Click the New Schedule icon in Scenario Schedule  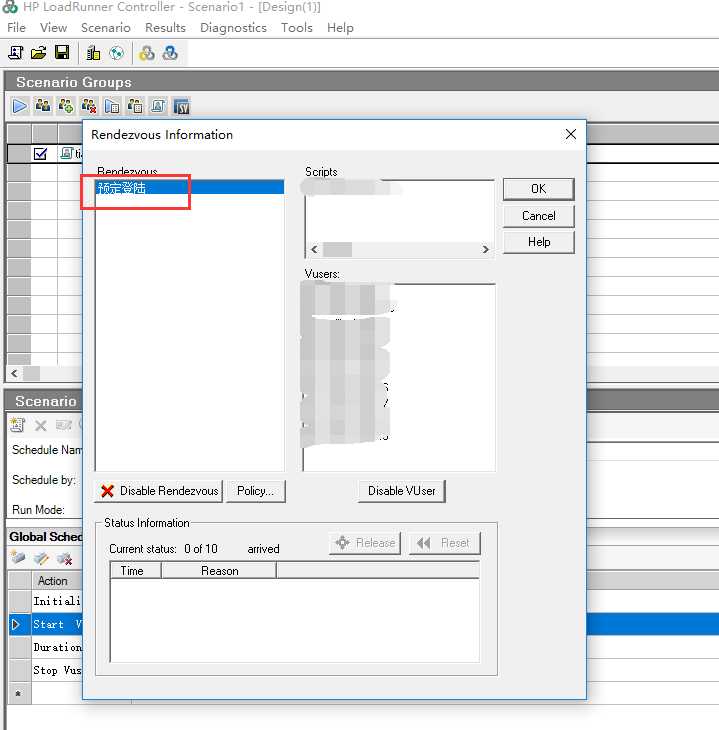(17, 425)
